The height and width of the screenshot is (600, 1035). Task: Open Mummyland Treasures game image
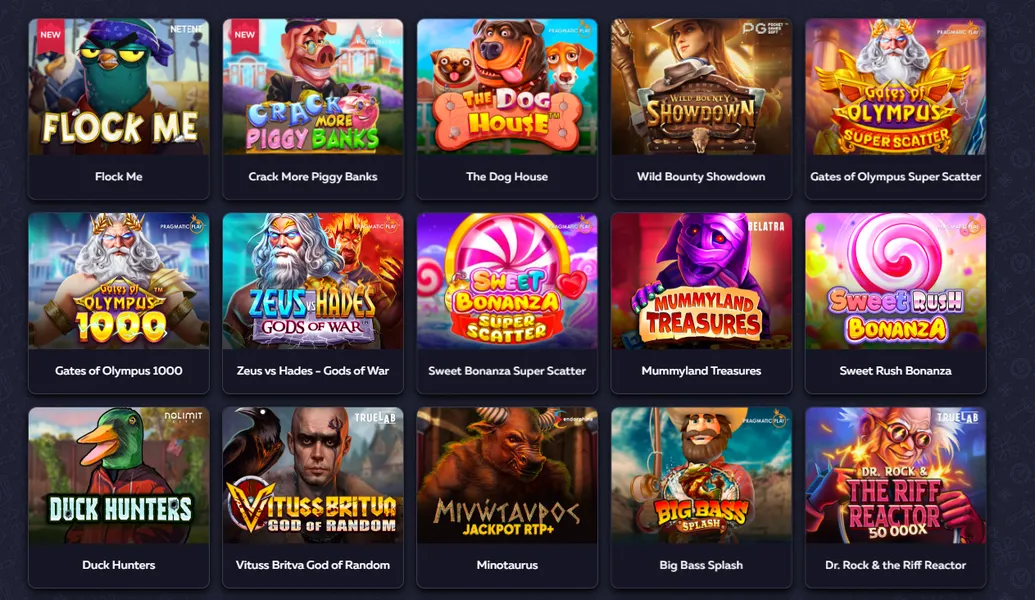coord(701,281)
